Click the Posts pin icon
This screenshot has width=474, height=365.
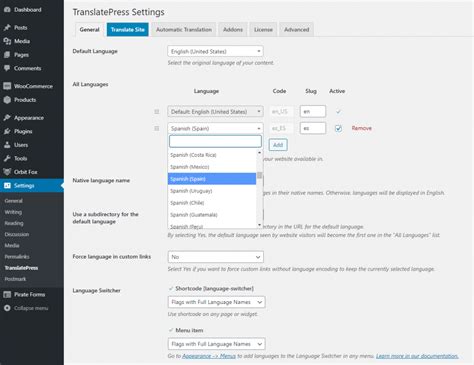[7, 27]
